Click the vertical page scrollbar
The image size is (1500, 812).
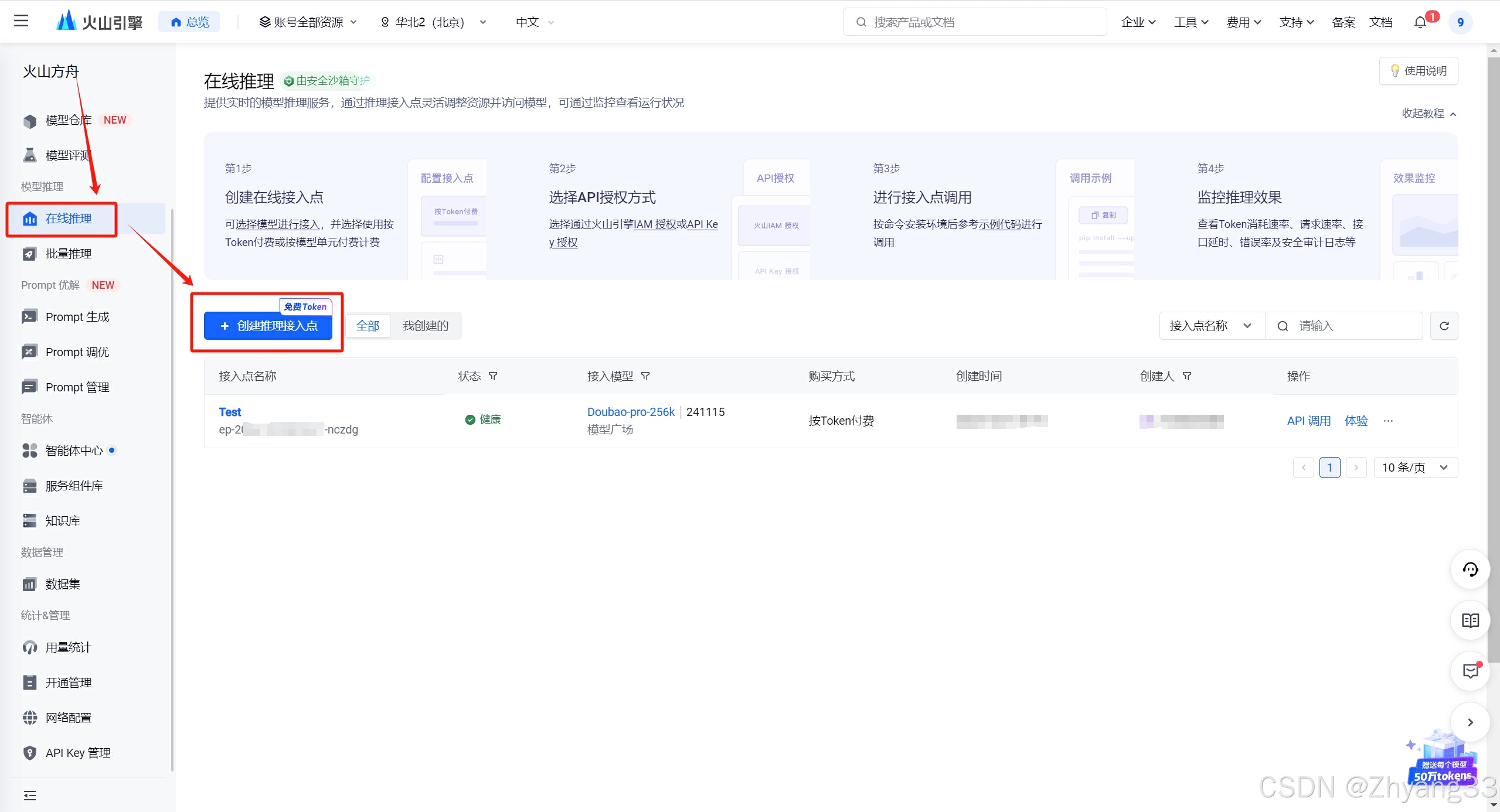(x=1493, y=352)
